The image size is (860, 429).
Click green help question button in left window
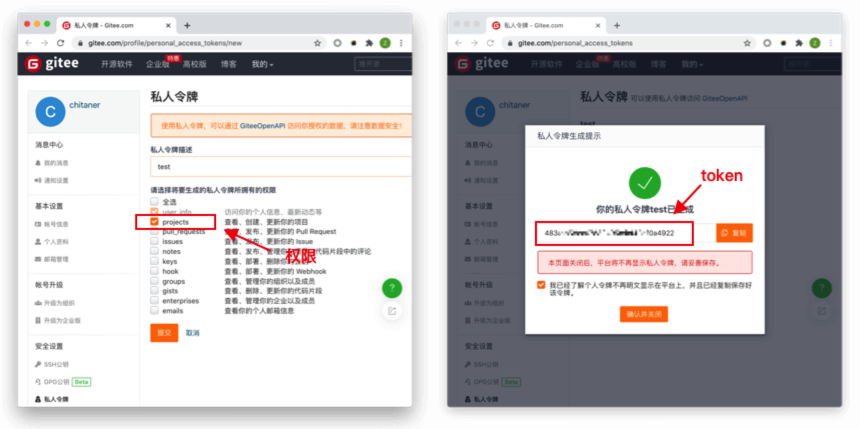click(x=392, y=288)
